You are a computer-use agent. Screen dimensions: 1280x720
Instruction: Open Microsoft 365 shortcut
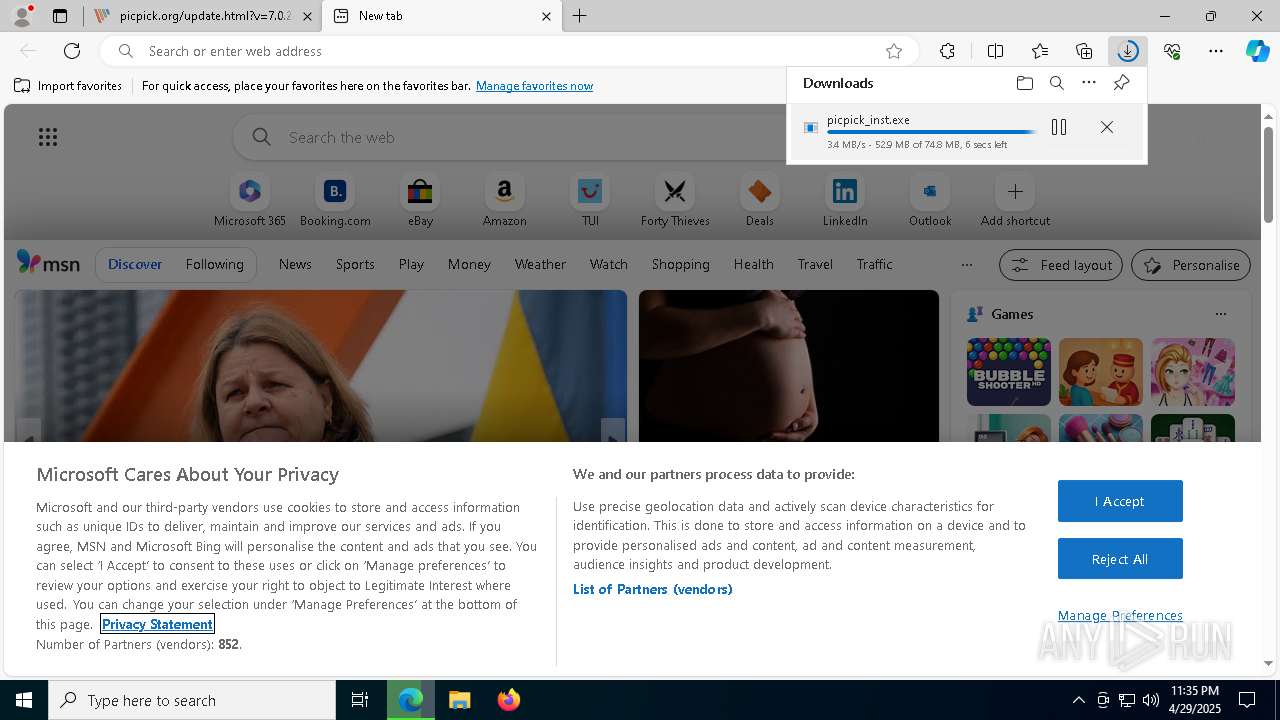[x=250, y=201]
